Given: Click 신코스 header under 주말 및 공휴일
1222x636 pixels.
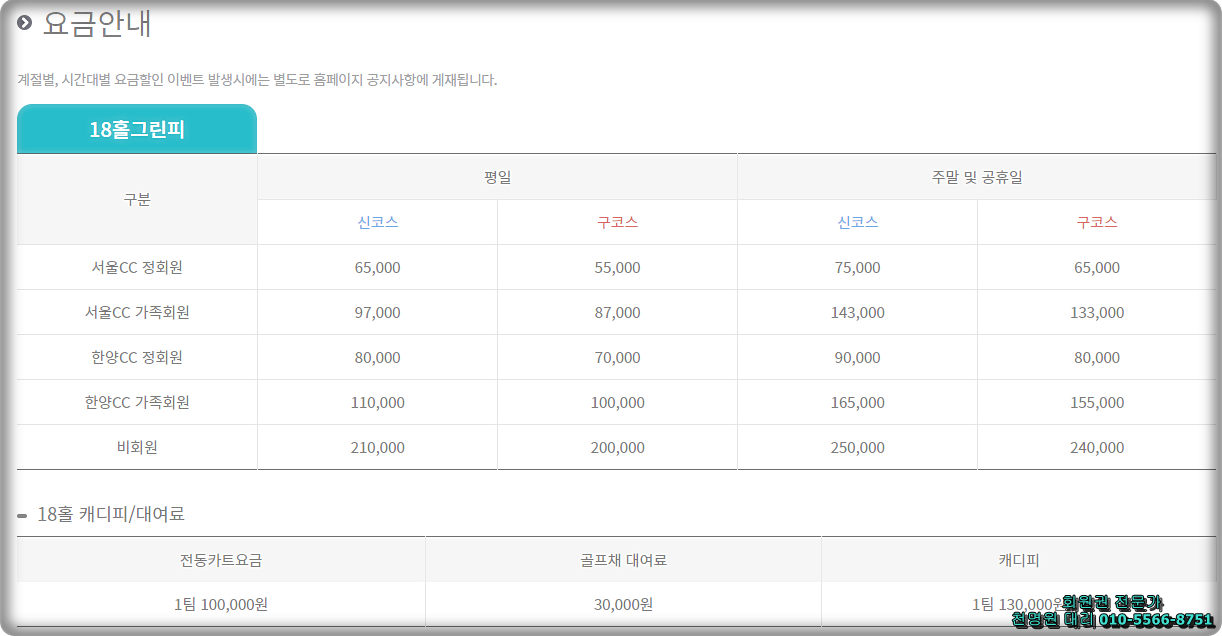Looking at the screenshot, I should [858, 222].
